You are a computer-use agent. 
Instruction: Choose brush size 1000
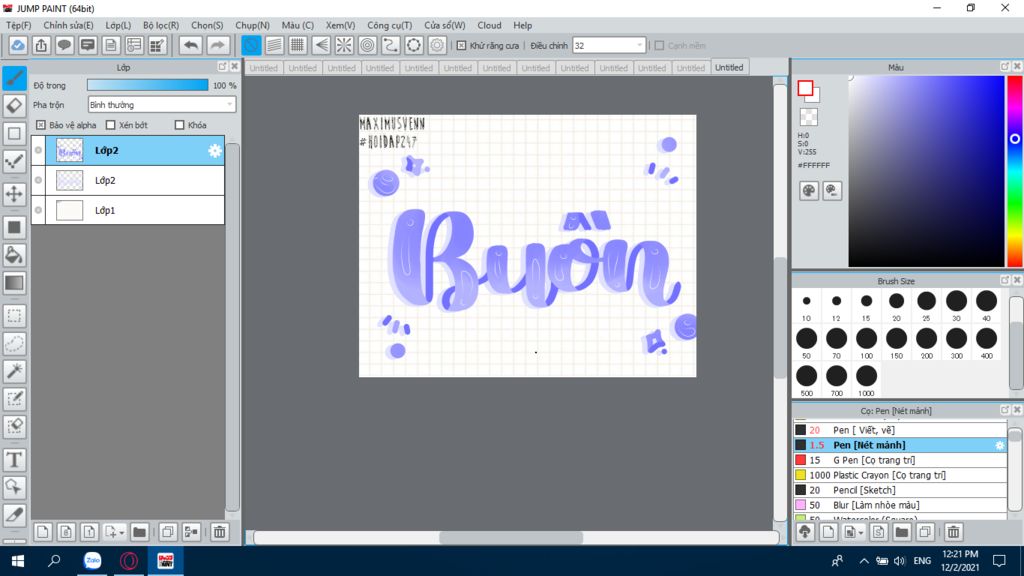[867, 380]
